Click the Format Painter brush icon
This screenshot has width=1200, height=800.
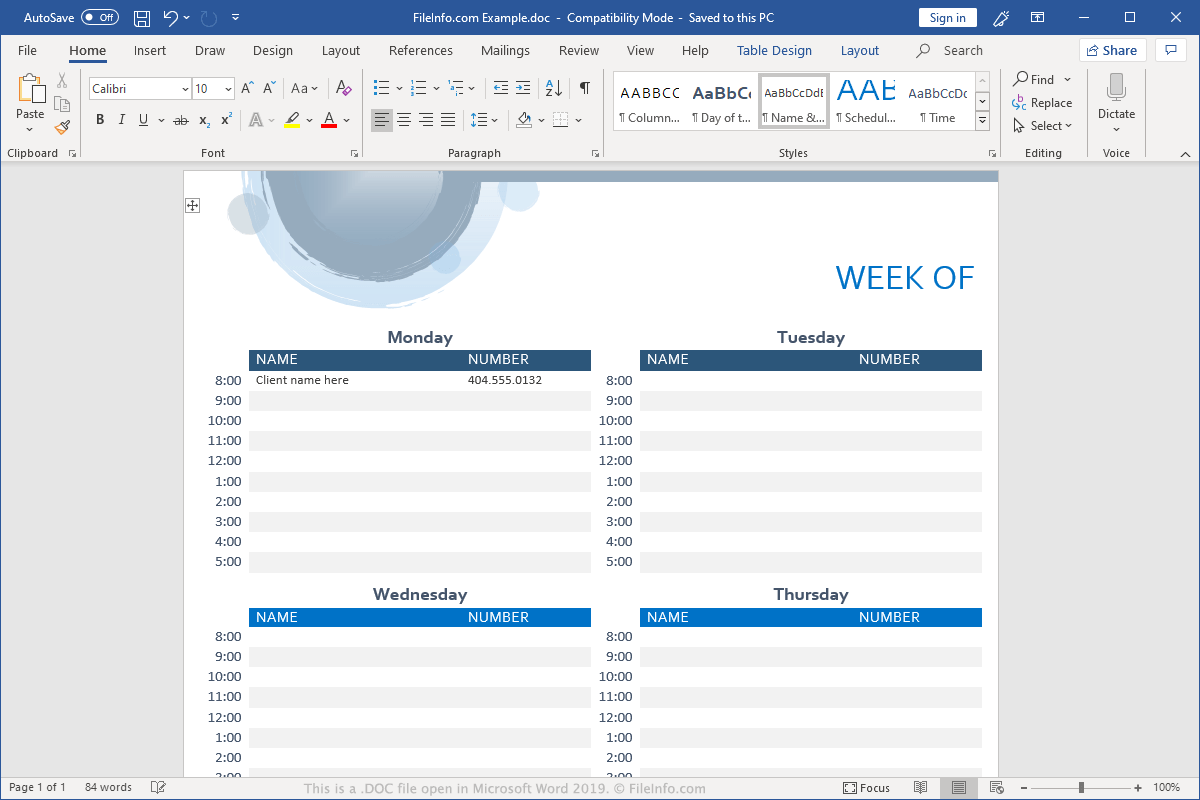click(x=62, y=127)
